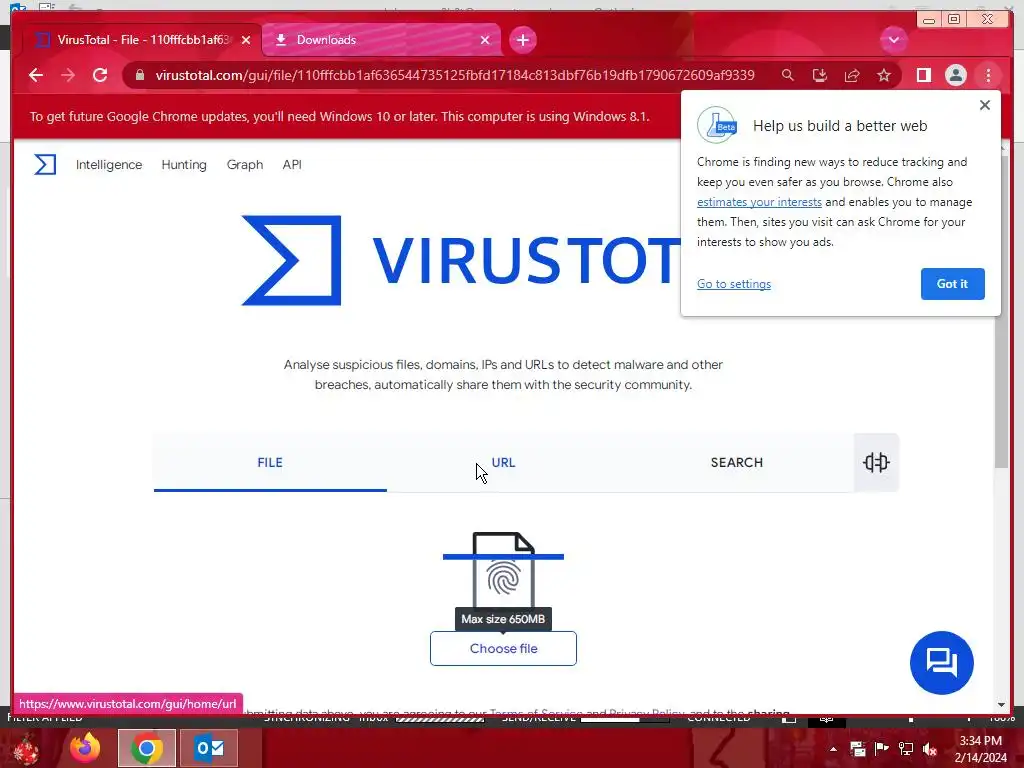1024x768 pixels.
Task: Show hidden tray icons arrow
Action: click(x=833, y=749)
